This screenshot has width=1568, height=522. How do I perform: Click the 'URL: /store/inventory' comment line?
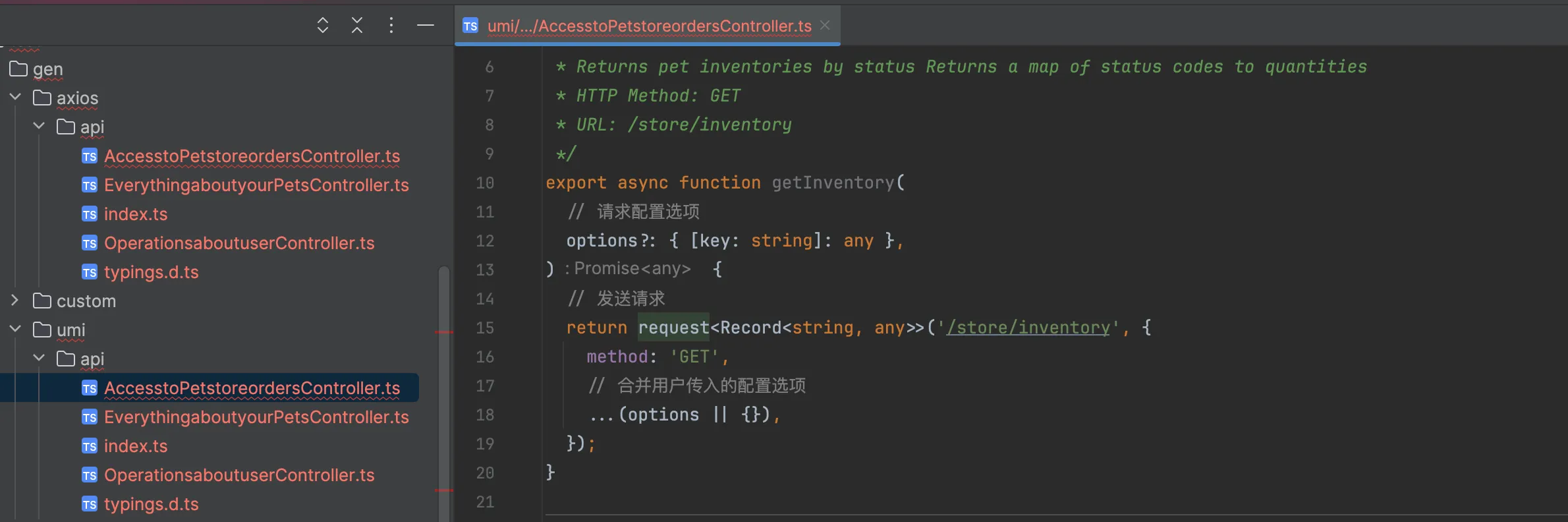(x=674, y=125)
